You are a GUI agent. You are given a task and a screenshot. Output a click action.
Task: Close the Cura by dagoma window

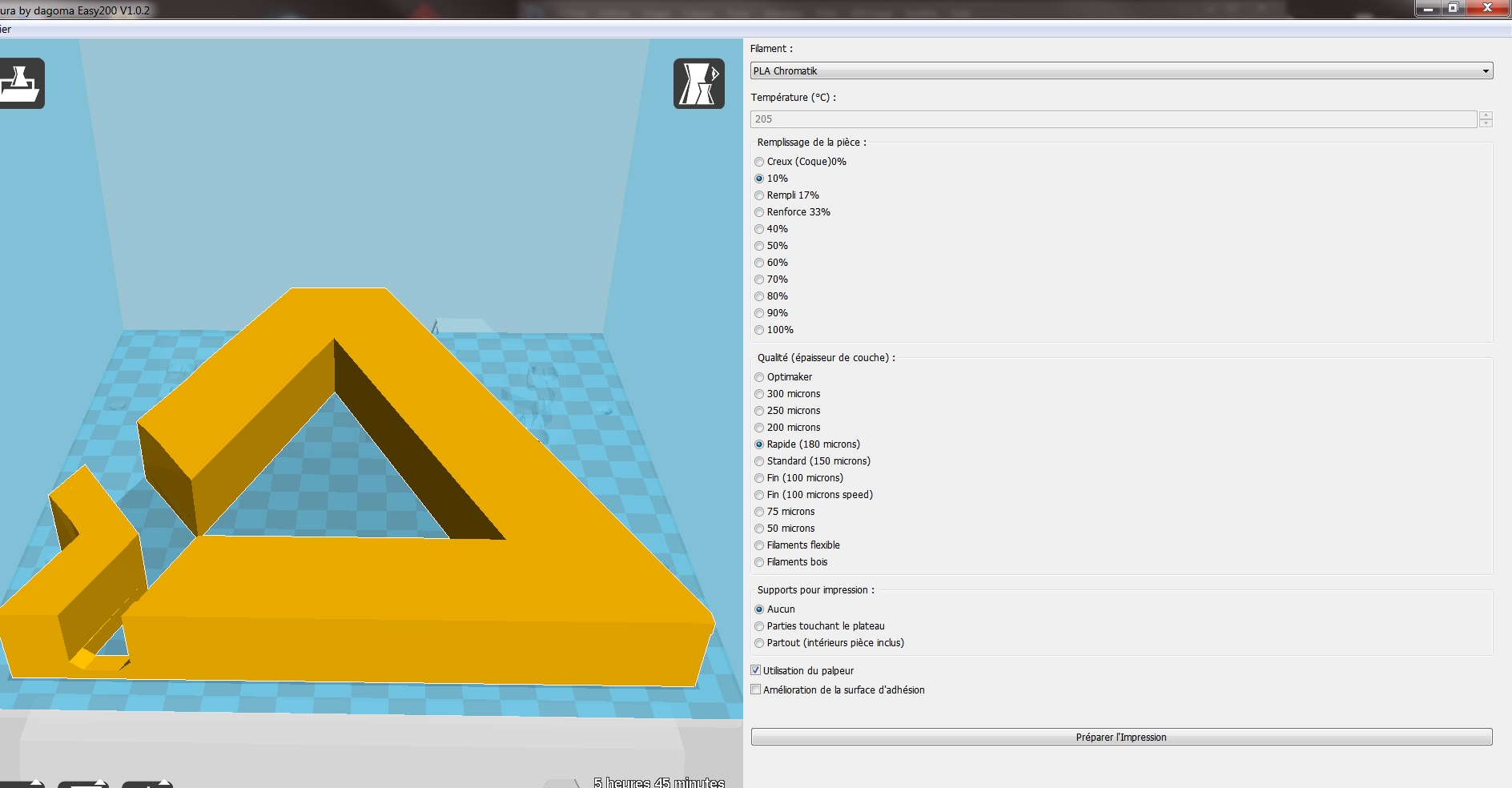pos(1487,8)
